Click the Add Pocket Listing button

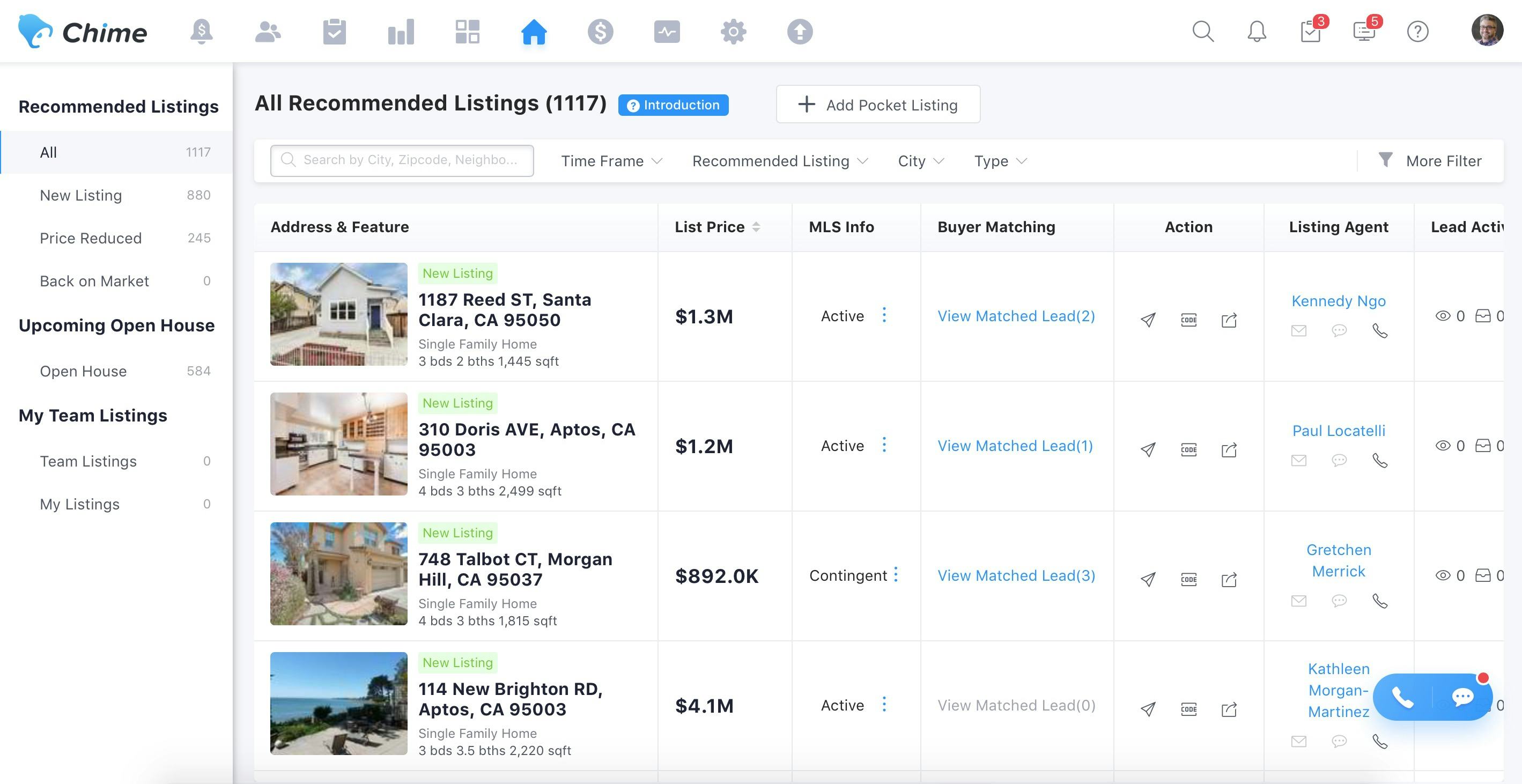878,104
